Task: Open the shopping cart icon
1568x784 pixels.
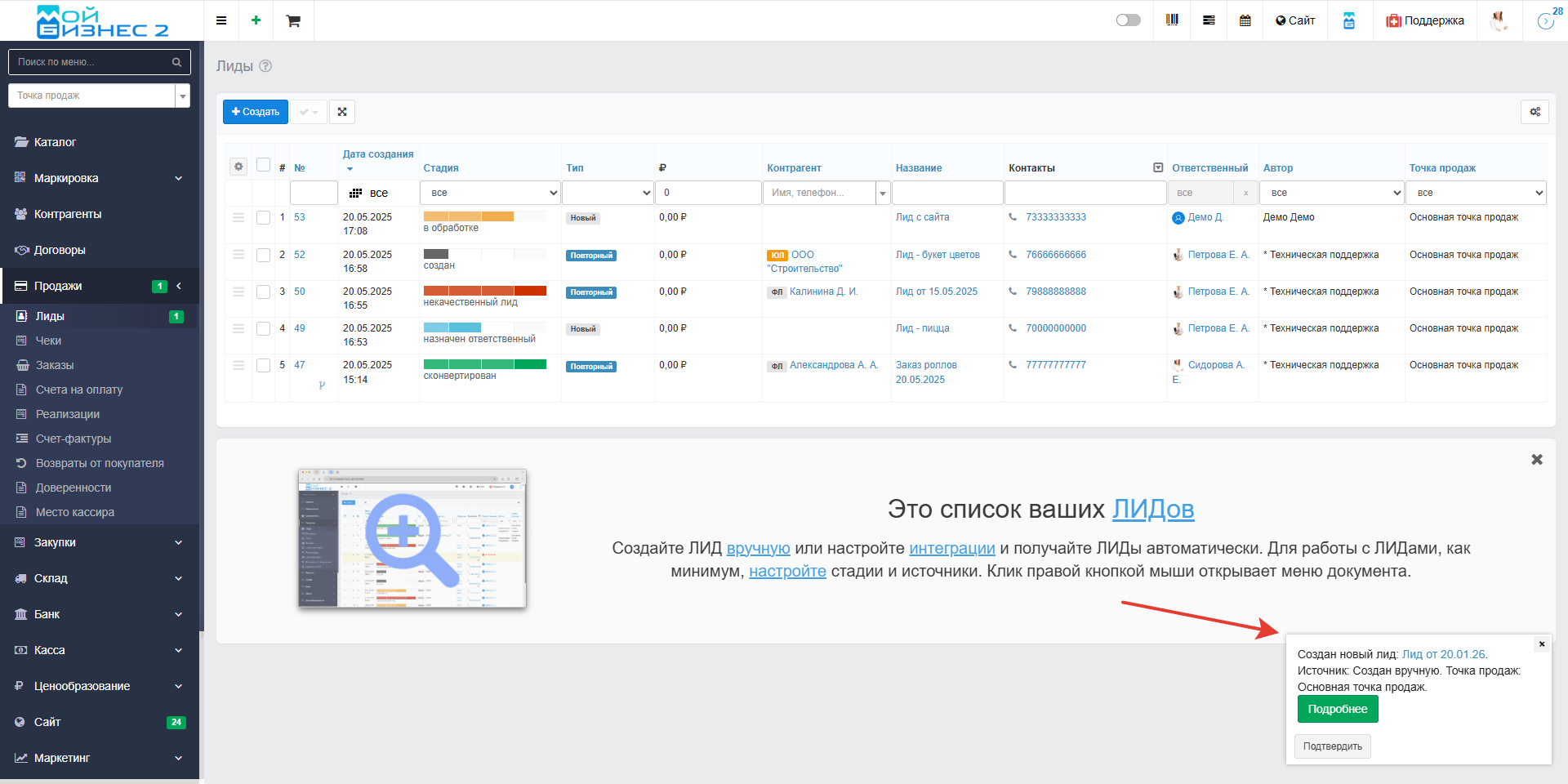Action: click(293, 21)
